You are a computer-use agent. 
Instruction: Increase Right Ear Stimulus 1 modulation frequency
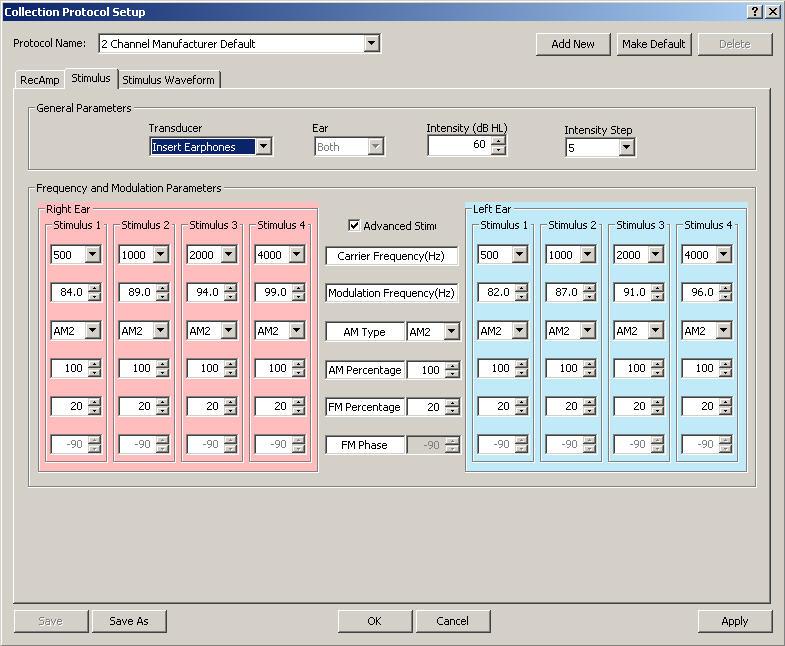[94, 289]
